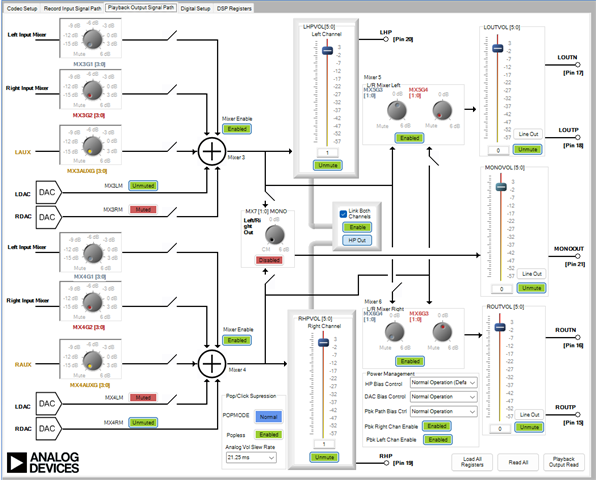The width and height of the screenshot is (596, 480).
Task: Toggle Pbk Right Chan Enable button
Action: [437, 426]
